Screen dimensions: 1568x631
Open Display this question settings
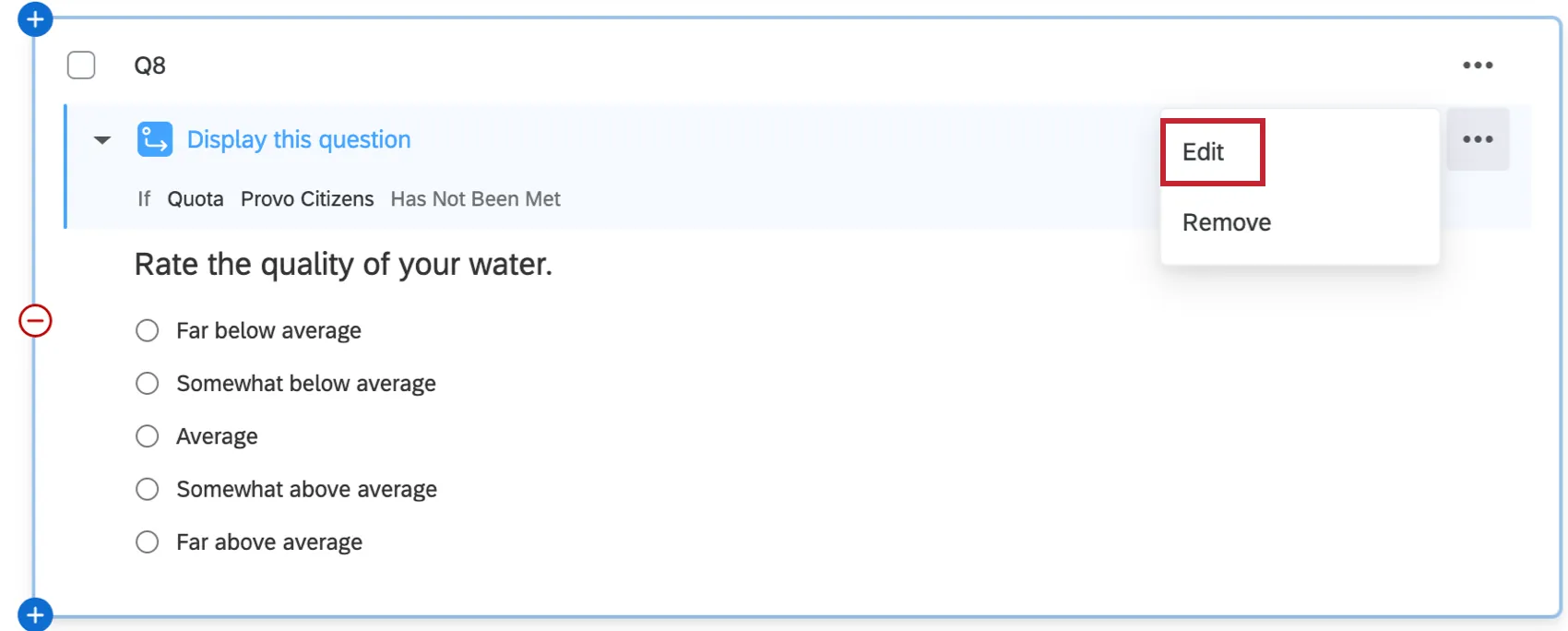pos(298,138)
